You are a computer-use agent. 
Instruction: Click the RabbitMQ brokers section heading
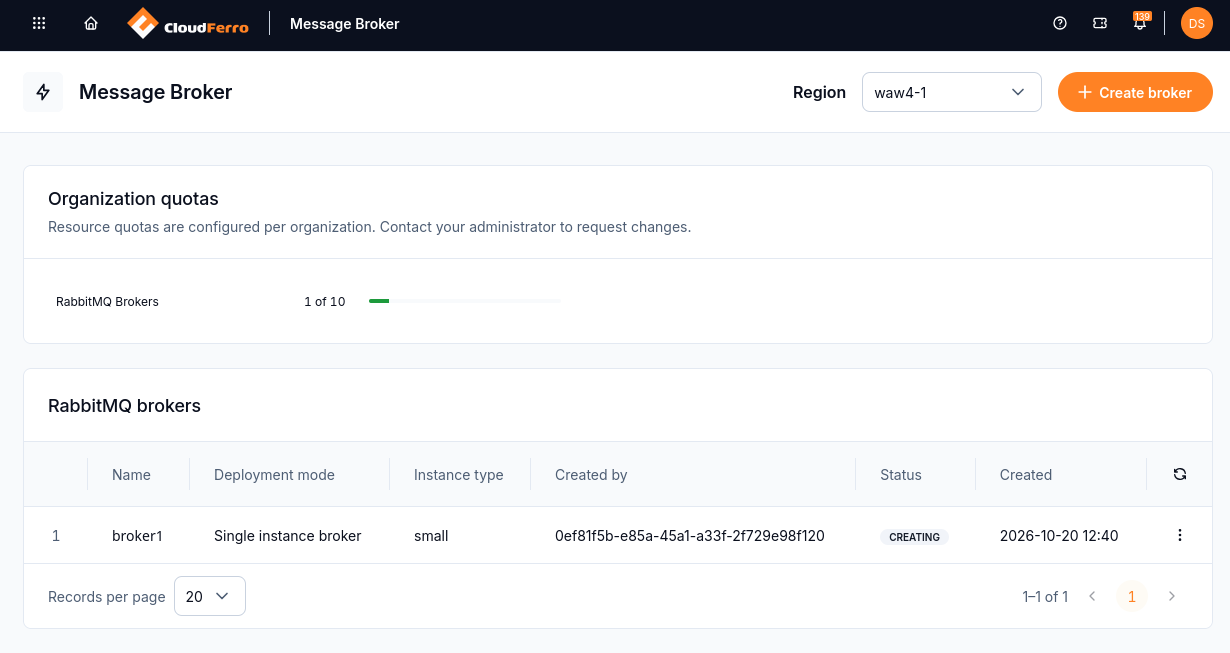click(124, 406)
